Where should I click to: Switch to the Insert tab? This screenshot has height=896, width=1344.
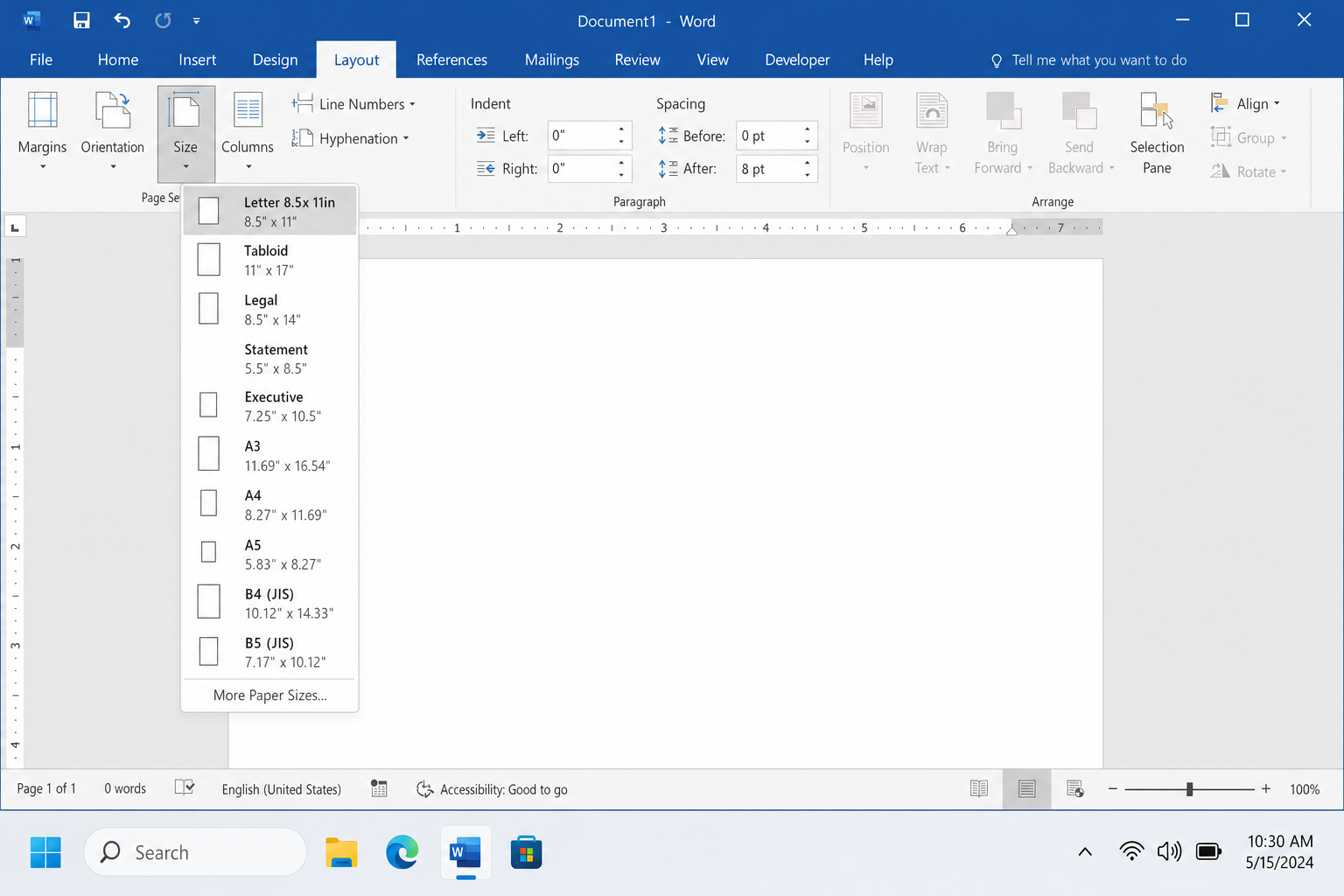tap(197, 59)
